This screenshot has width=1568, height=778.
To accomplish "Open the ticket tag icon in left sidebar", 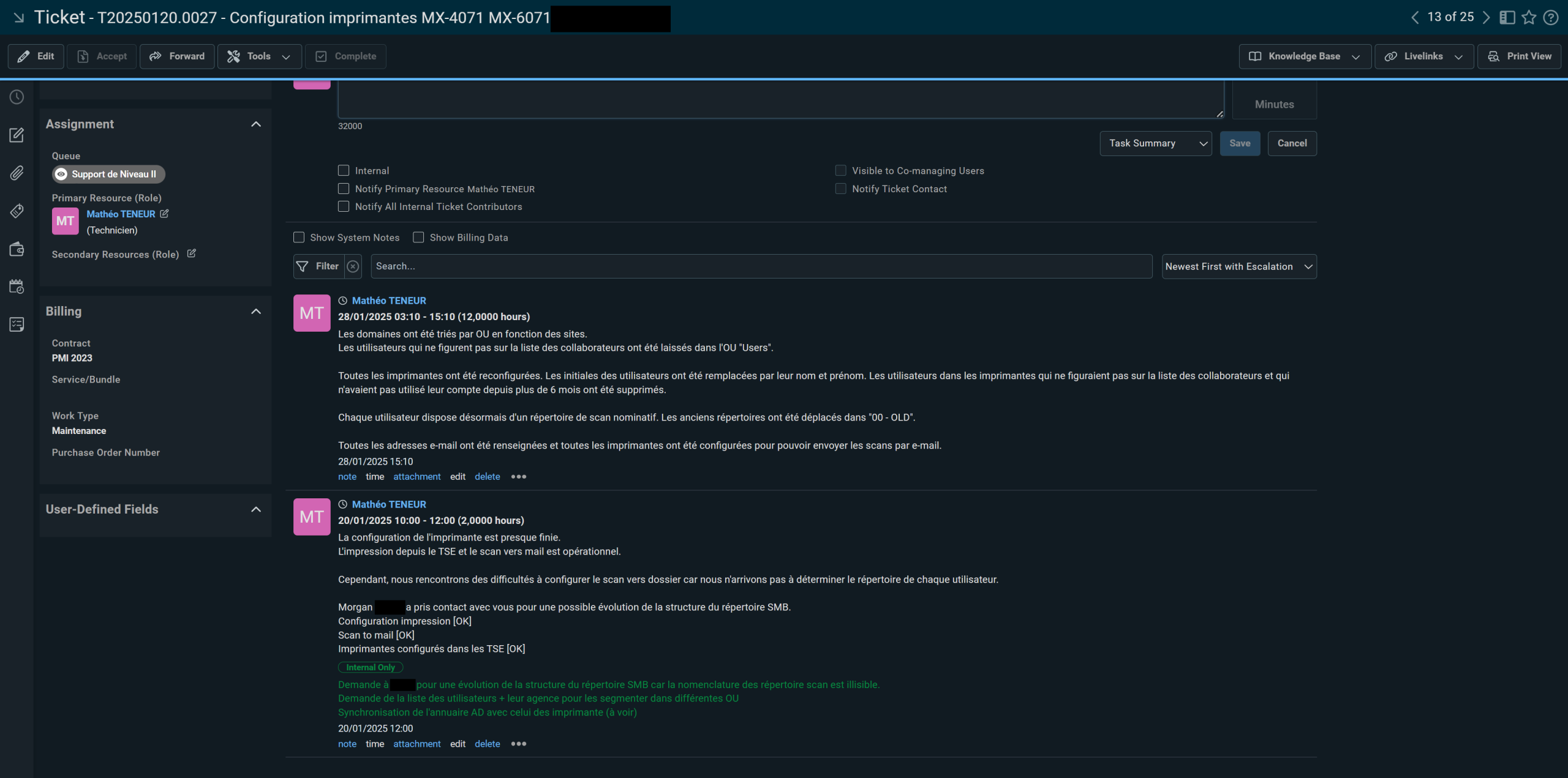I will [x=17, y=211].
